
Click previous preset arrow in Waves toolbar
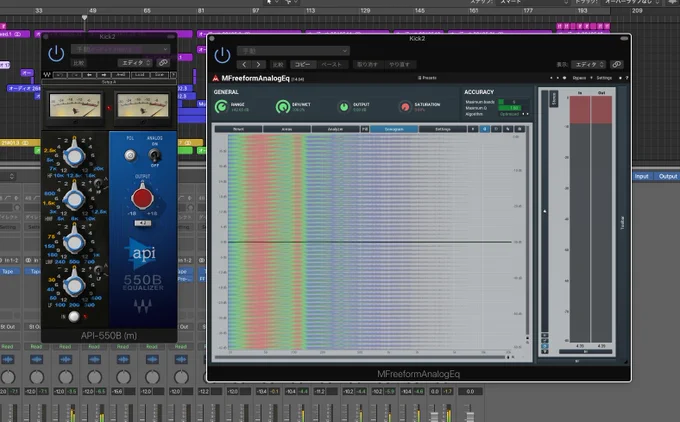89,75
